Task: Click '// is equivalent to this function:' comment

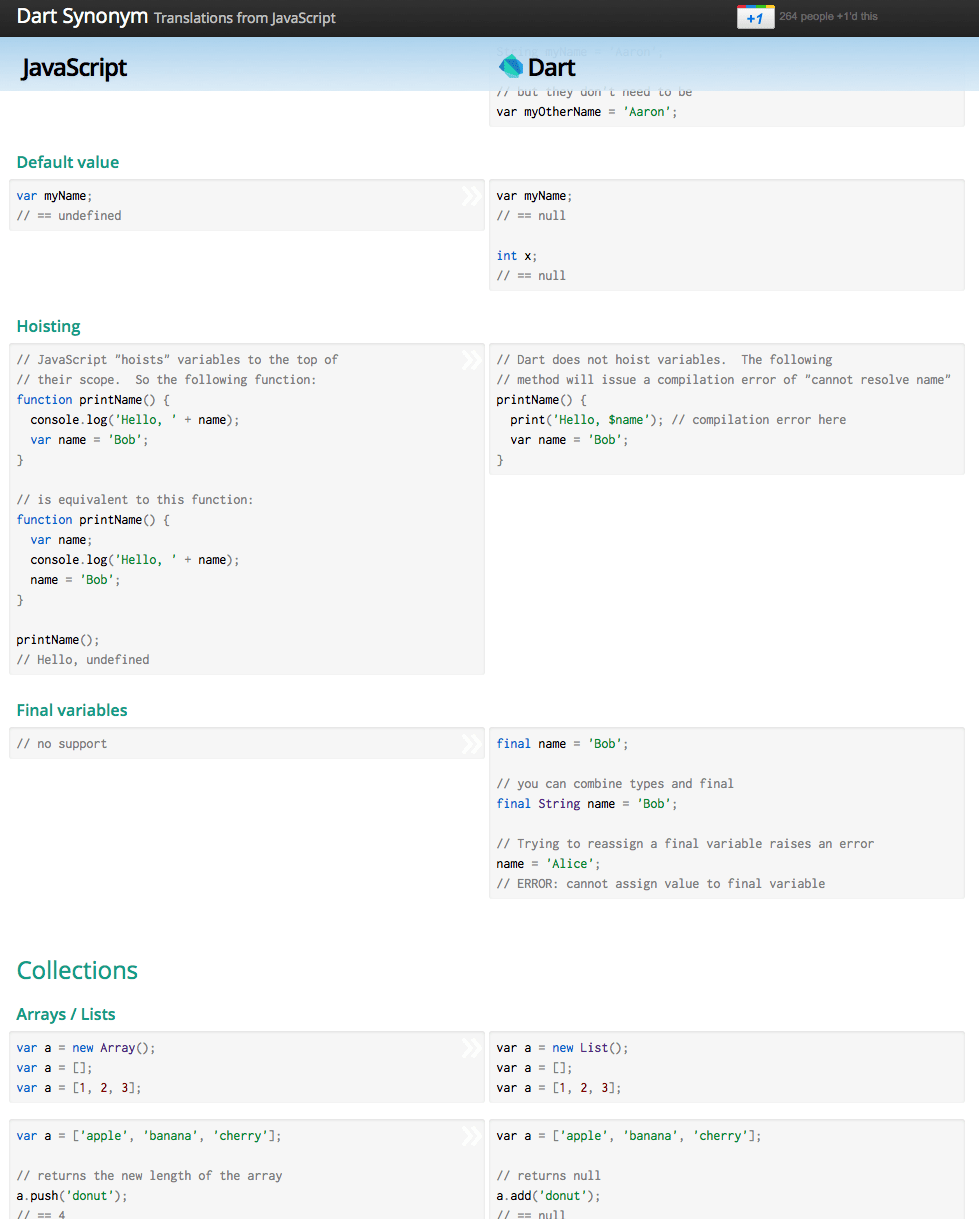Action: click(135, 500)
